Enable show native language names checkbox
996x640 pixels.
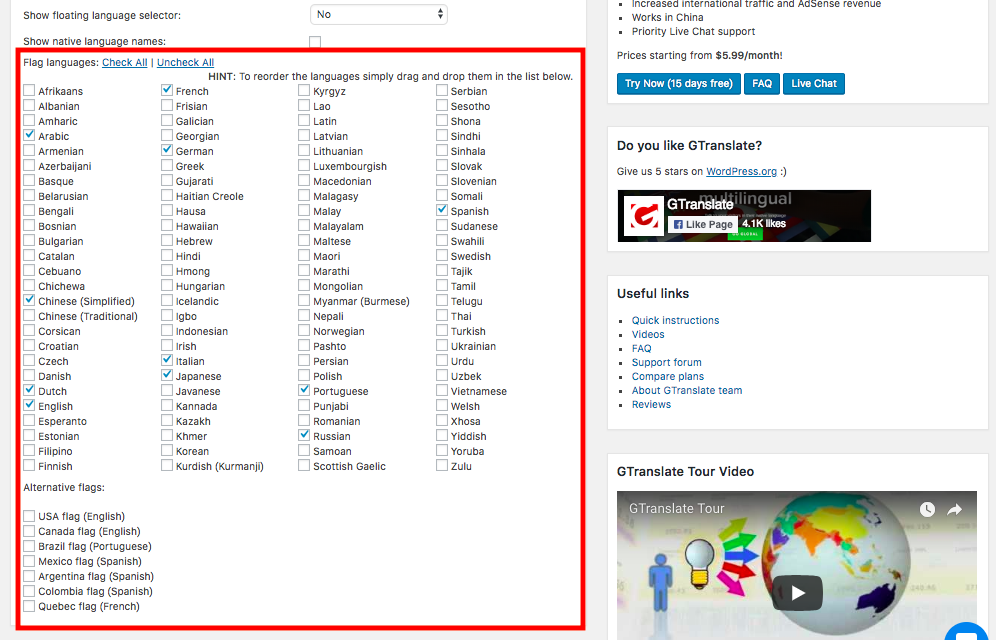click(x=315, y=42)
